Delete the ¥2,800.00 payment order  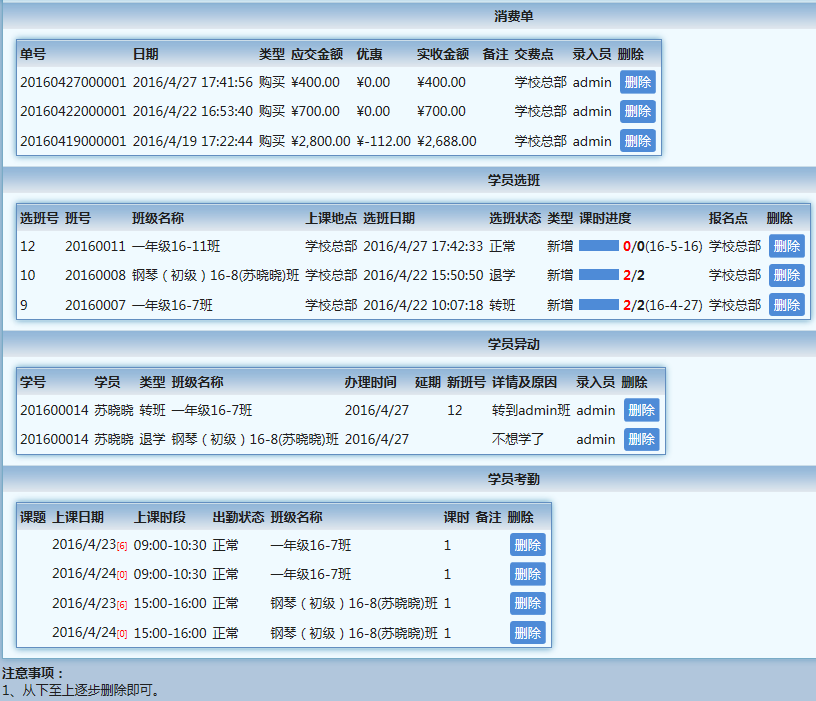click(x=637, y=141)
